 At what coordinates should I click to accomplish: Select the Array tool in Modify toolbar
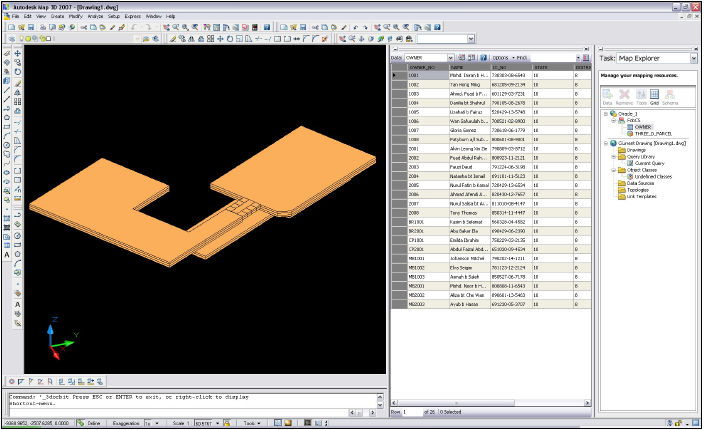pos(211,39)
